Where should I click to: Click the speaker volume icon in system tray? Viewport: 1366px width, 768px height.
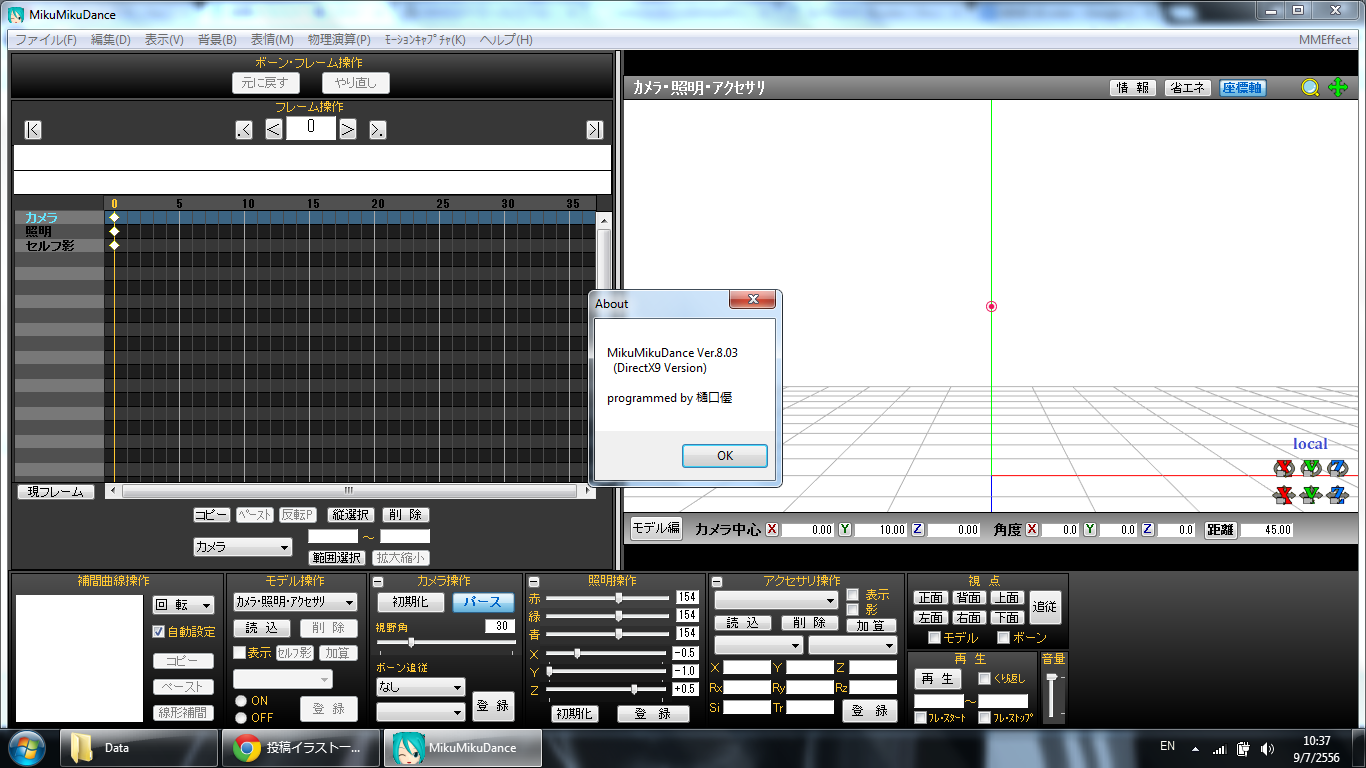coord(1268,748)
